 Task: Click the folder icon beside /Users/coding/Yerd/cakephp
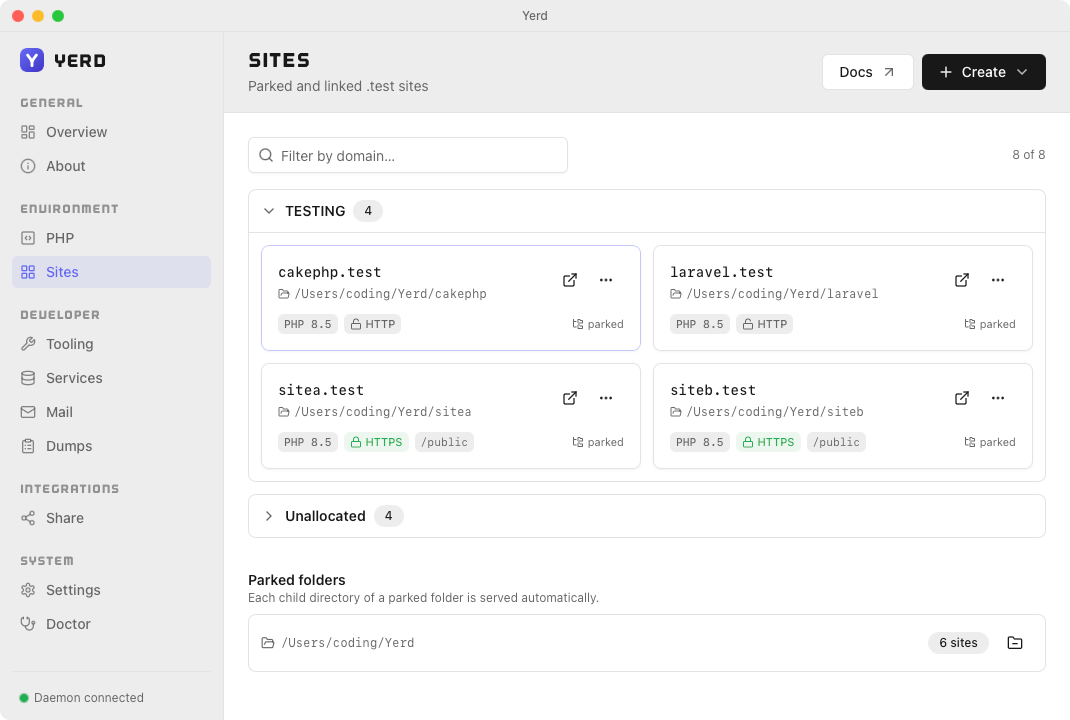(x=284, y=294)
